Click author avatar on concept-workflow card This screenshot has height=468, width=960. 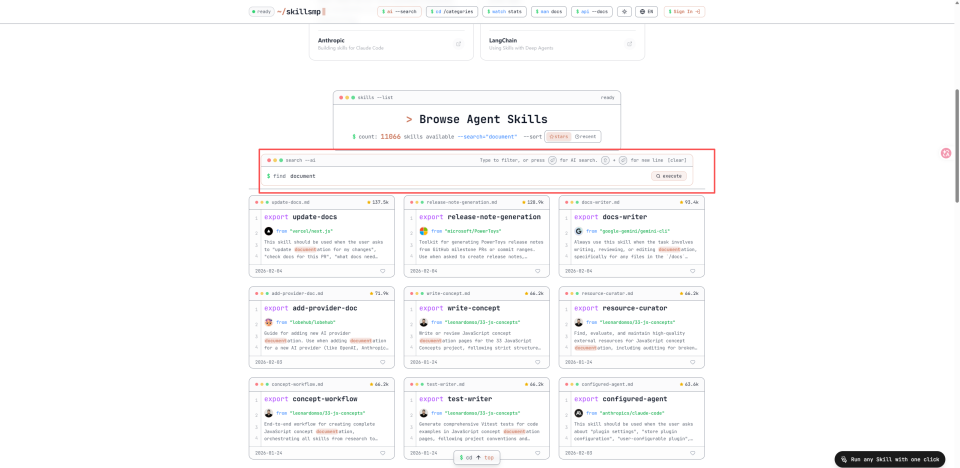click(268, 413)
